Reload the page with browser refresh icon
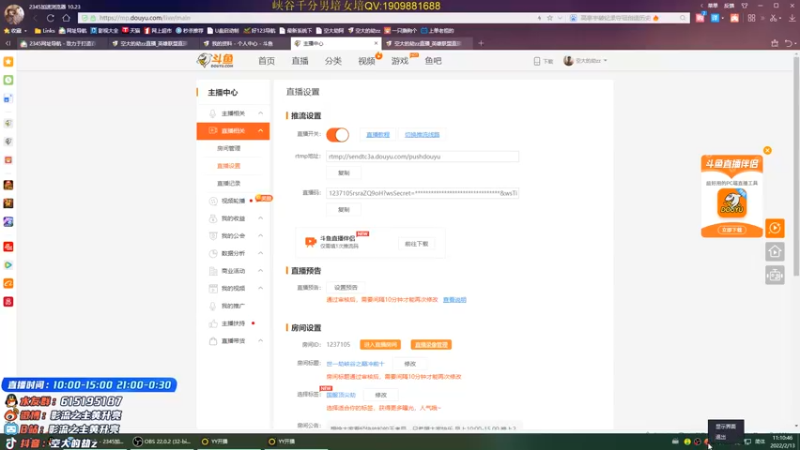The image size is (800, 450). (51, 18)
